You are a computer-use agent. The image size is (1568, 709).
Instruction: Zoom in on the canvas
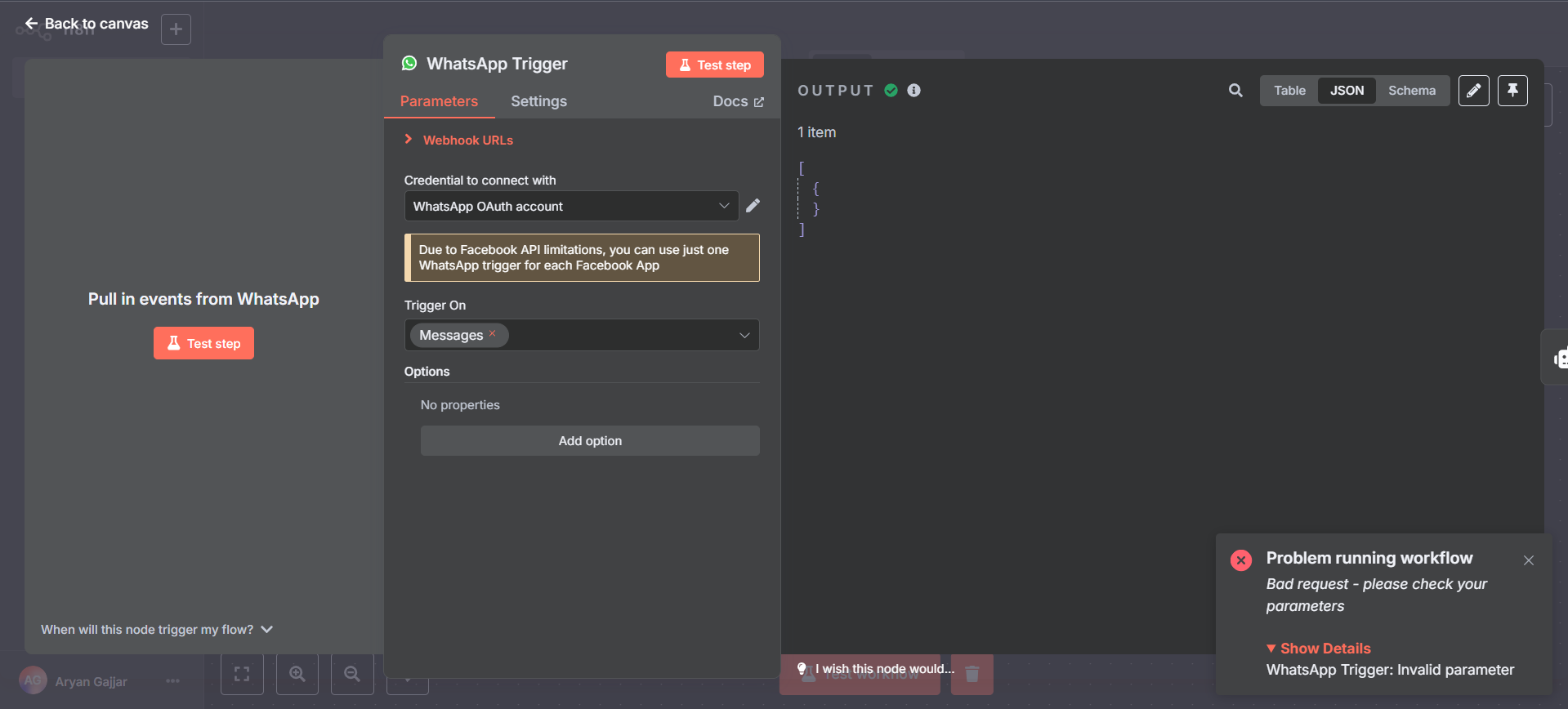pyautogui.click(x=297, y=674)
